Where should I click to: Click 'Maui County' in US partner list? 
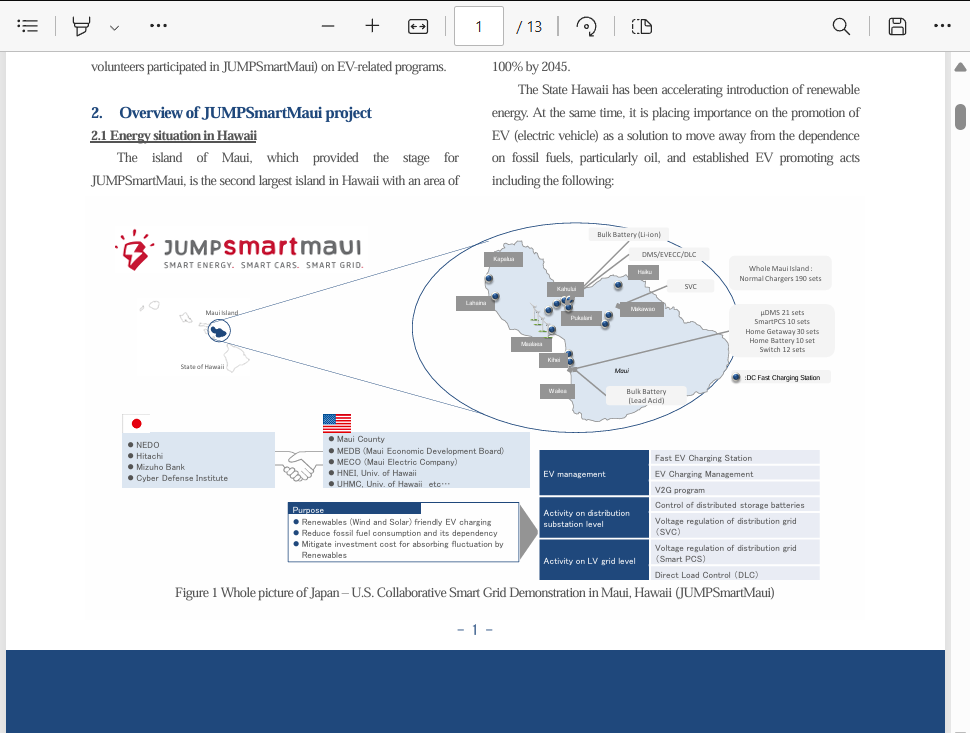[361, 439]
